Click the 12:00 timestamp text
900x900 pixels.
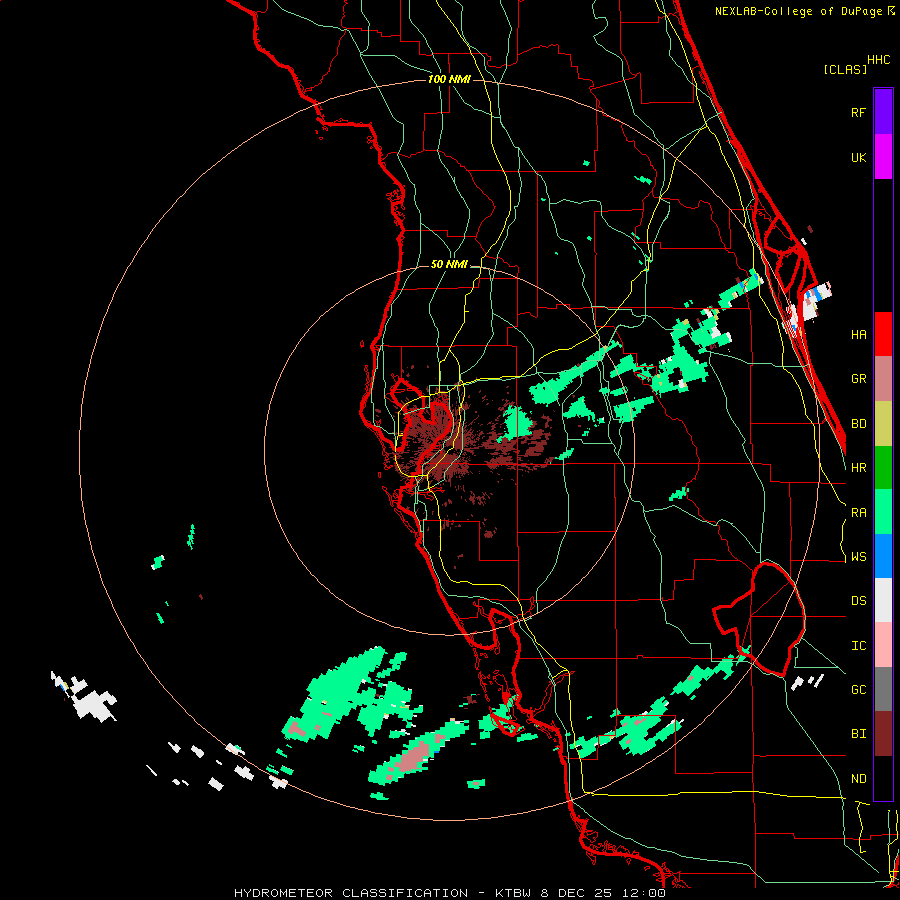tap(646, 893)
